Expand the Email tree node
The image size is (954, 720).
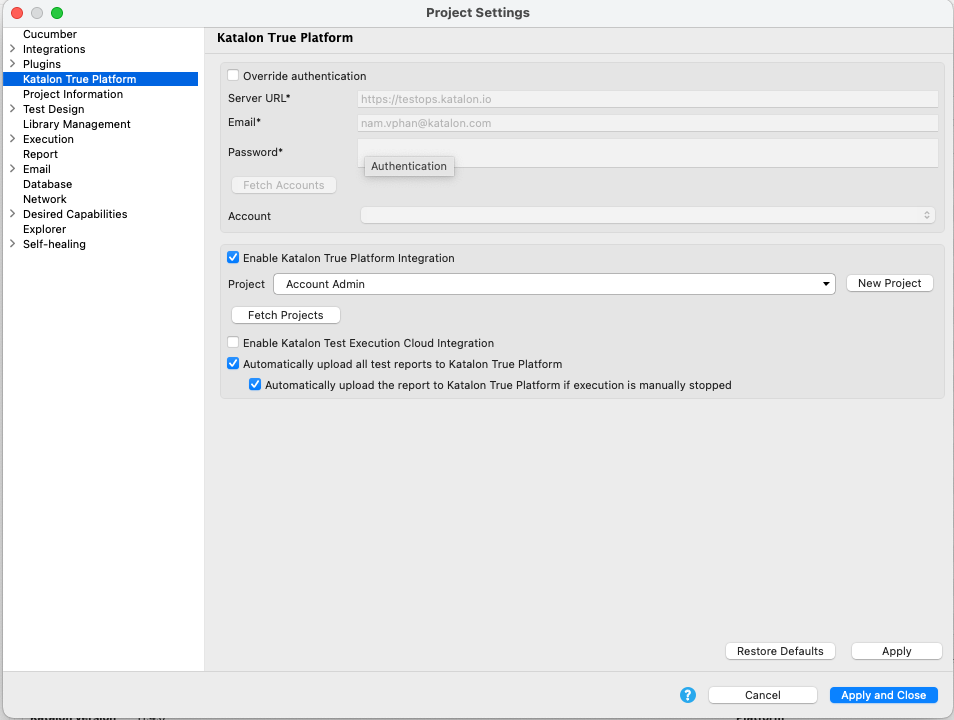(12, 169)
